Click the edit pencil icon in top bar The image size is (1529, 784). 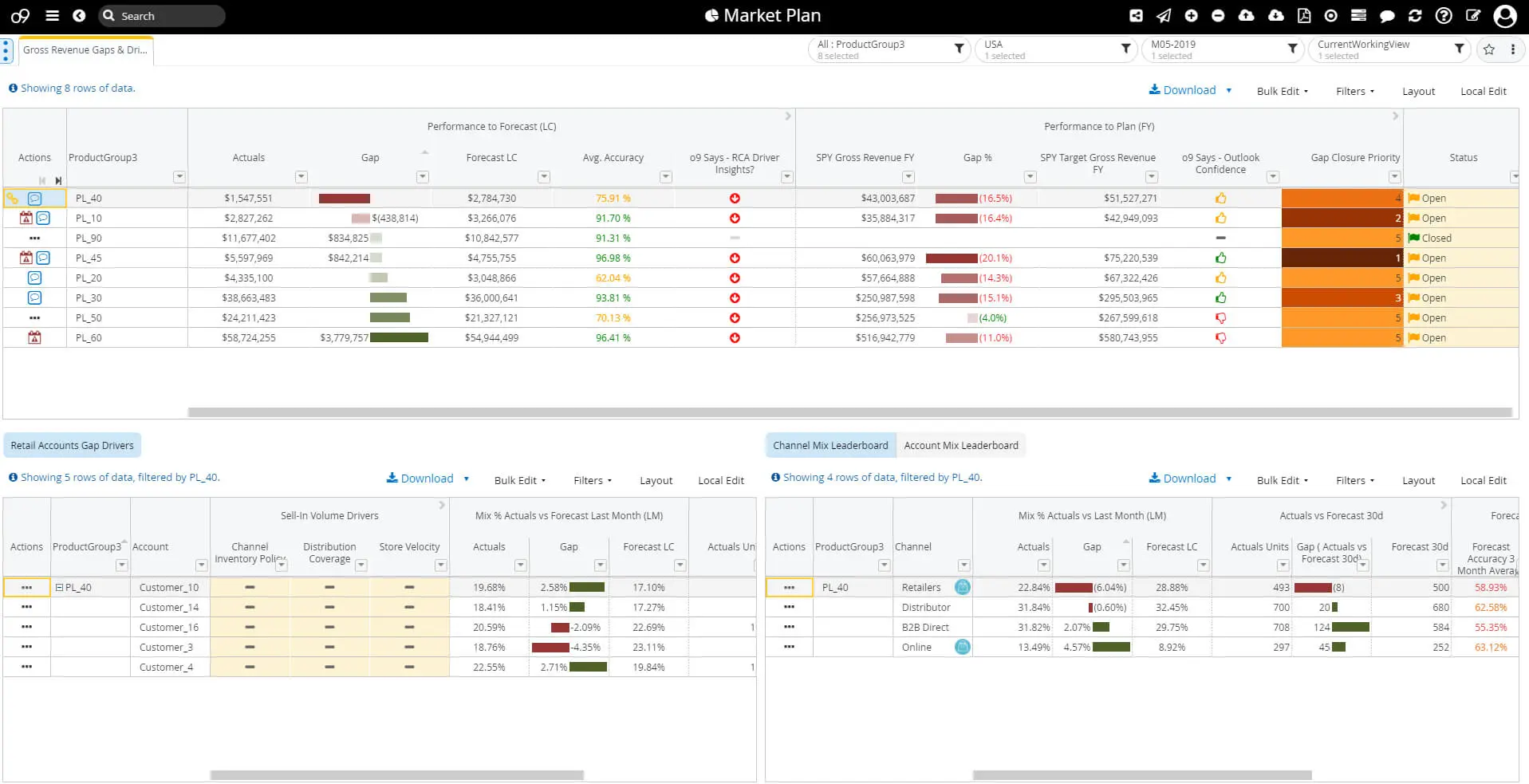(1473, 15)
